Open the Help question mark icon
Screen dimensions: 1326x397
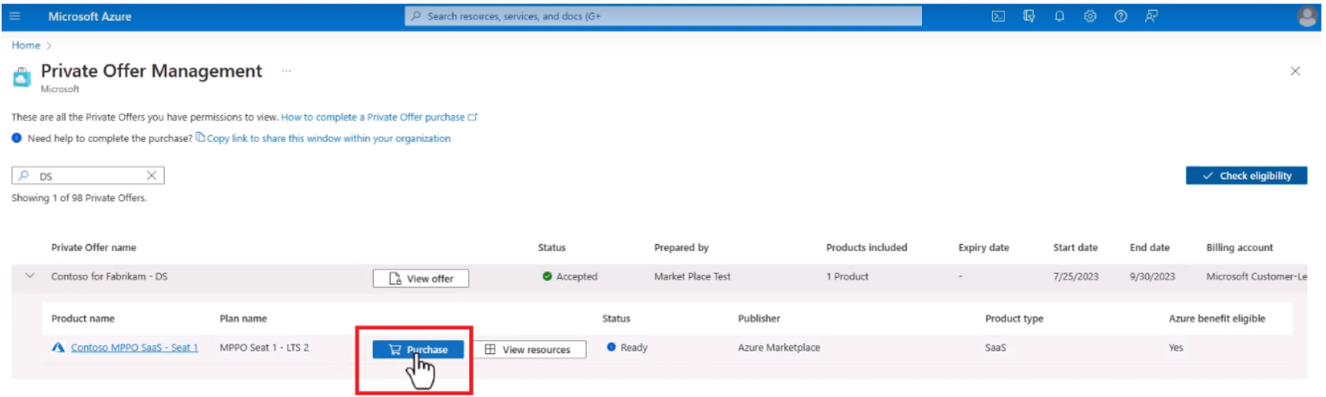coord(1121,17)
